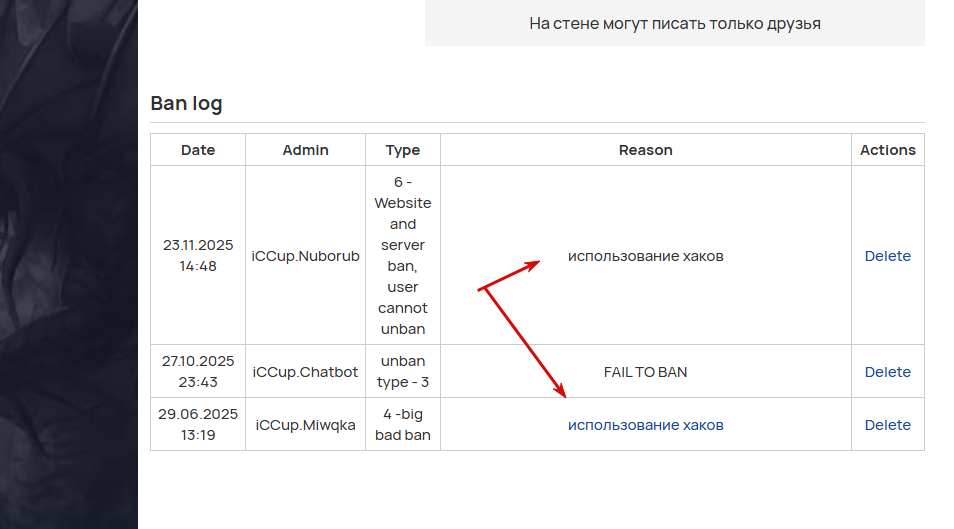Click admin name iCCup.Chatbot
Screen dimensions: 954x529
click(305, 371)
